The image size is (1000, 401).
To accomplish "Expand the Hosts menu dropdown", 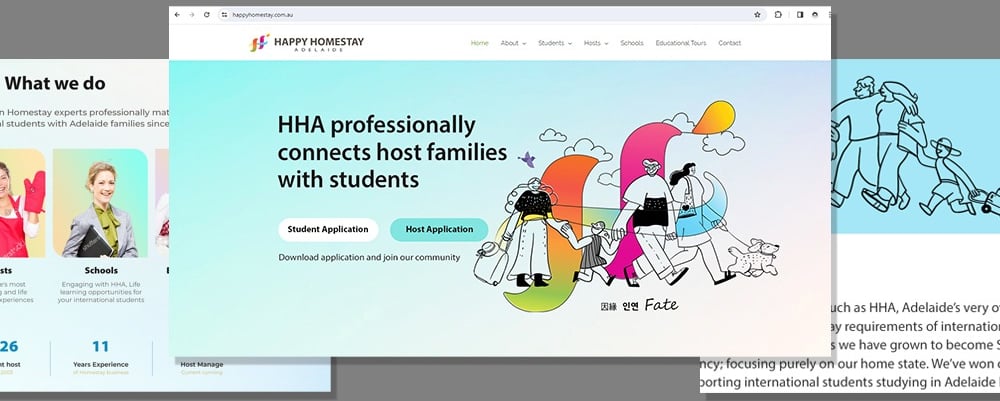I will (x=596, y=43).
